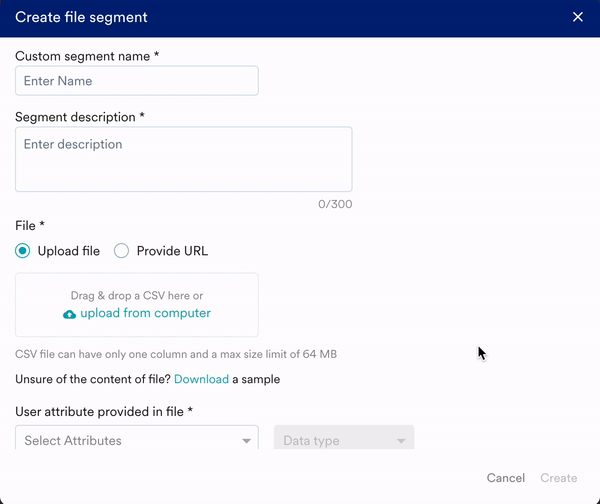Viewport: 600px width, 504px height.
Task: Download the sample CSV file
Action: tap(201, 379)
